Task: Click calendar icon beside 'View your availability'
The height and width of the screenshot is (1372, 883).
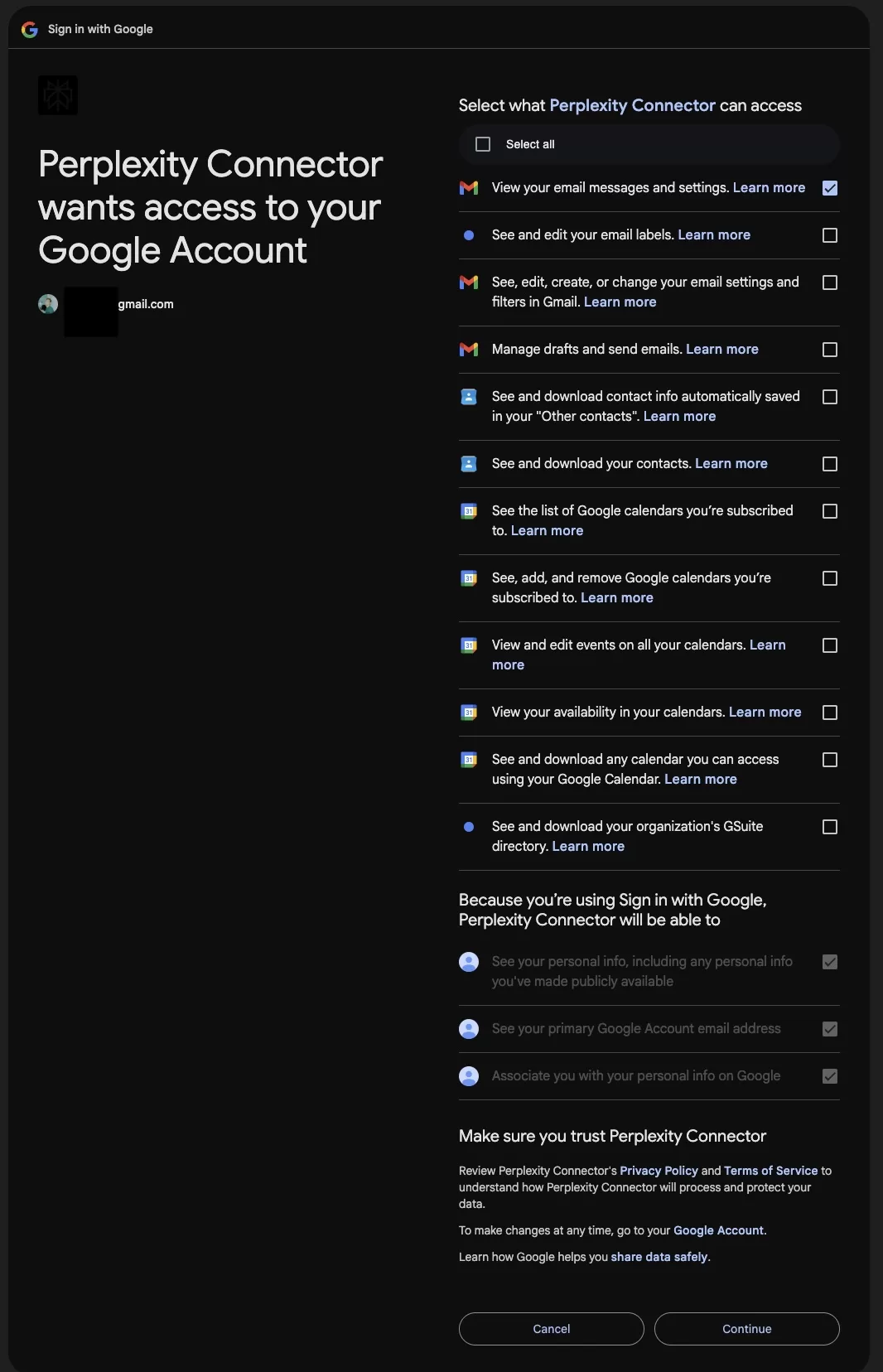Action: click(469, 713)
